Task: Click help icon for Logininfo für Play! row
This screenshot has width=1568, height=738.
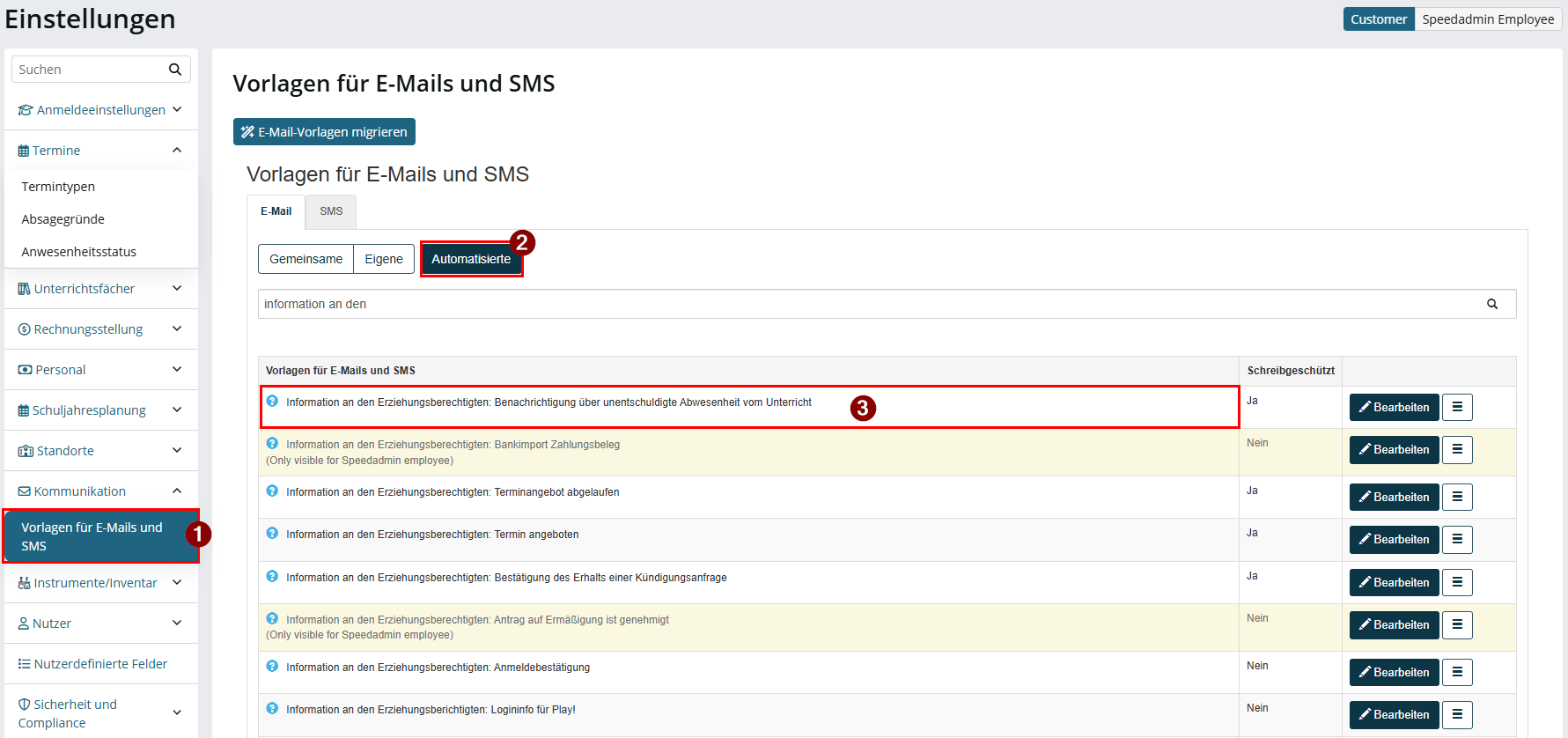Action: click(272, 708)
